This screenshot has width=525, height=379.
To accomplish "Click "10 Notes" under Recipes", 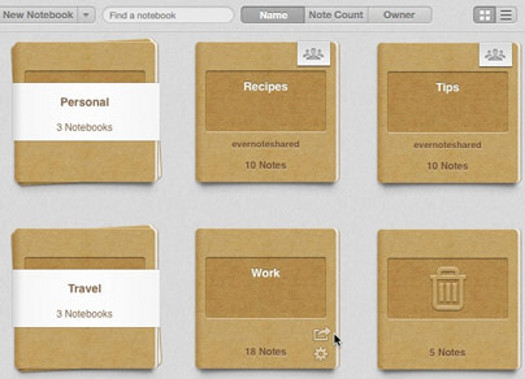I will point(266,165).
